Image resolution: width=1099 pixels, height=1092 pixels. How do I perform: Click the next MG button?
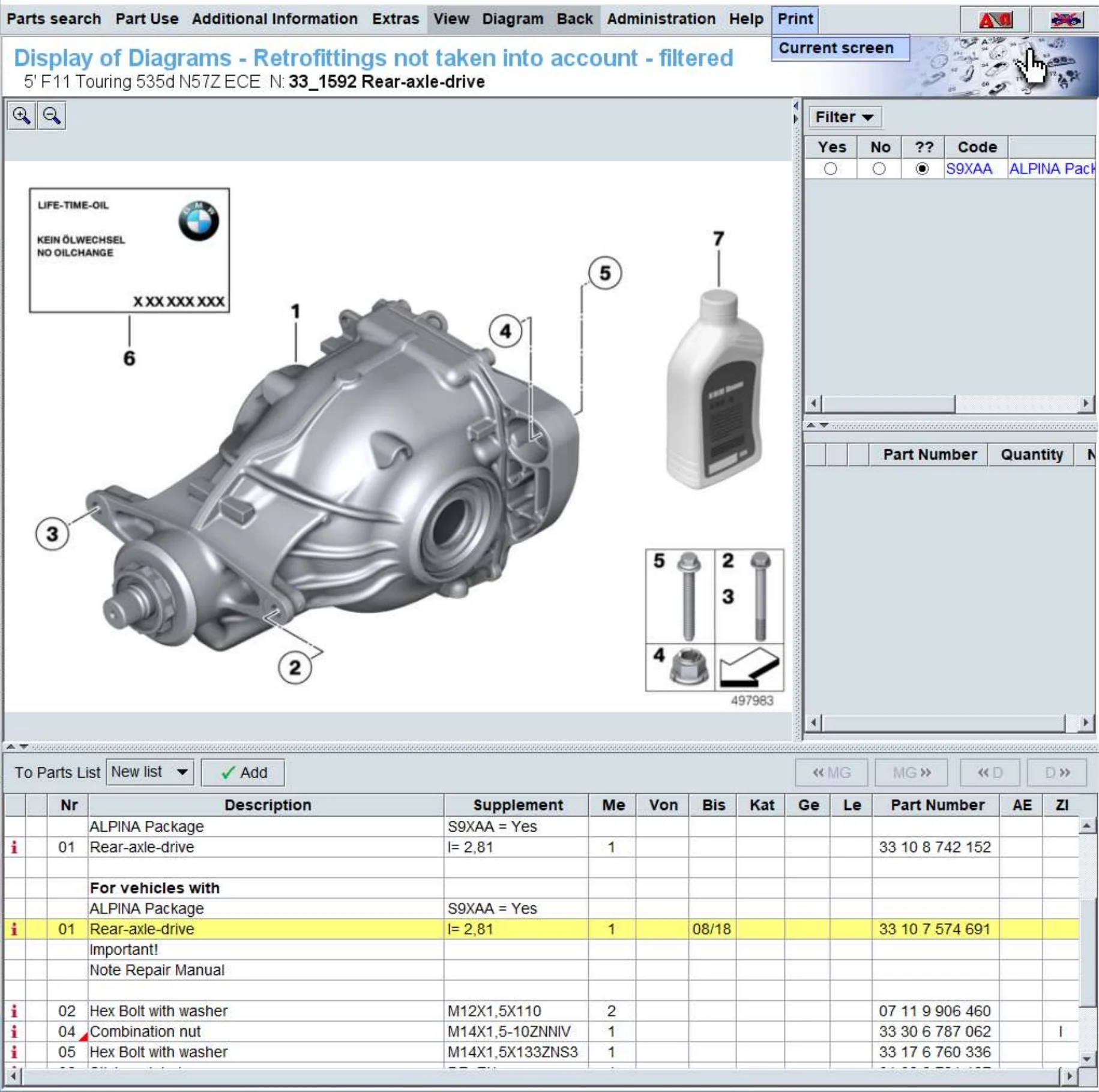[x=911, y=773]
